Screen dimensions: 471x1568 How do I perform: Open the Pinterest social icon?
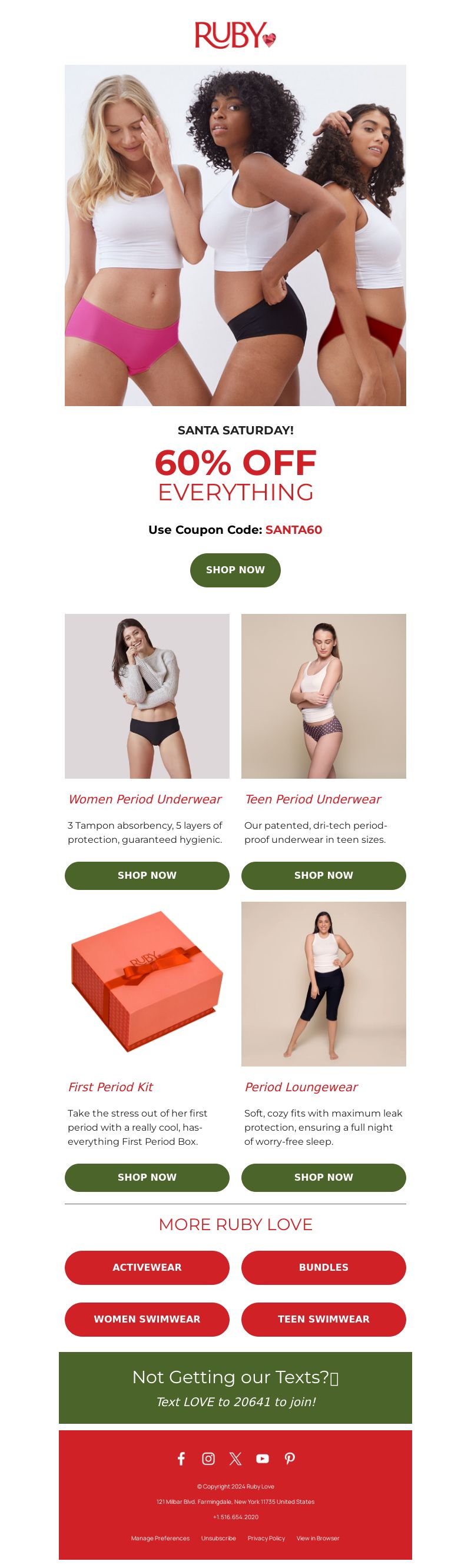point(290,1458)
